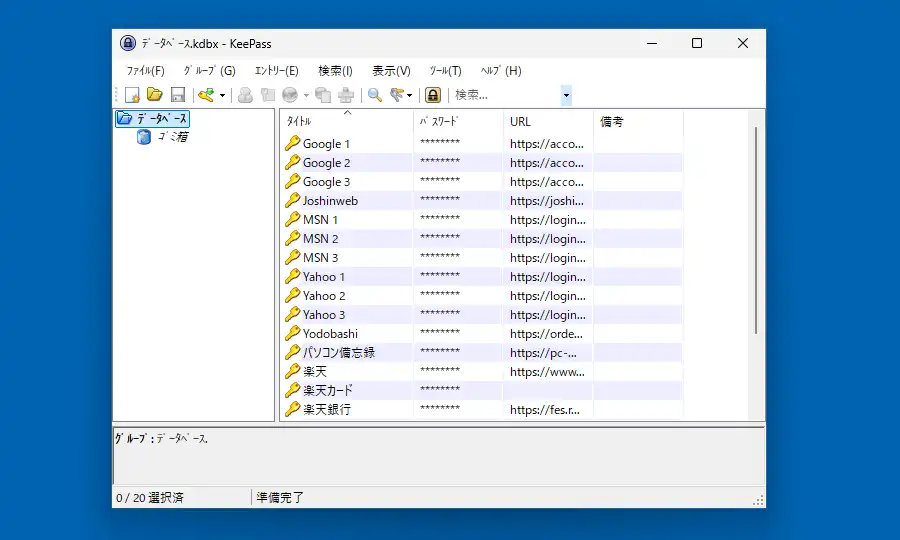Maximize the KeePass window
The width and height of the screenshot is (900, 540).
[x=697, y=43]
